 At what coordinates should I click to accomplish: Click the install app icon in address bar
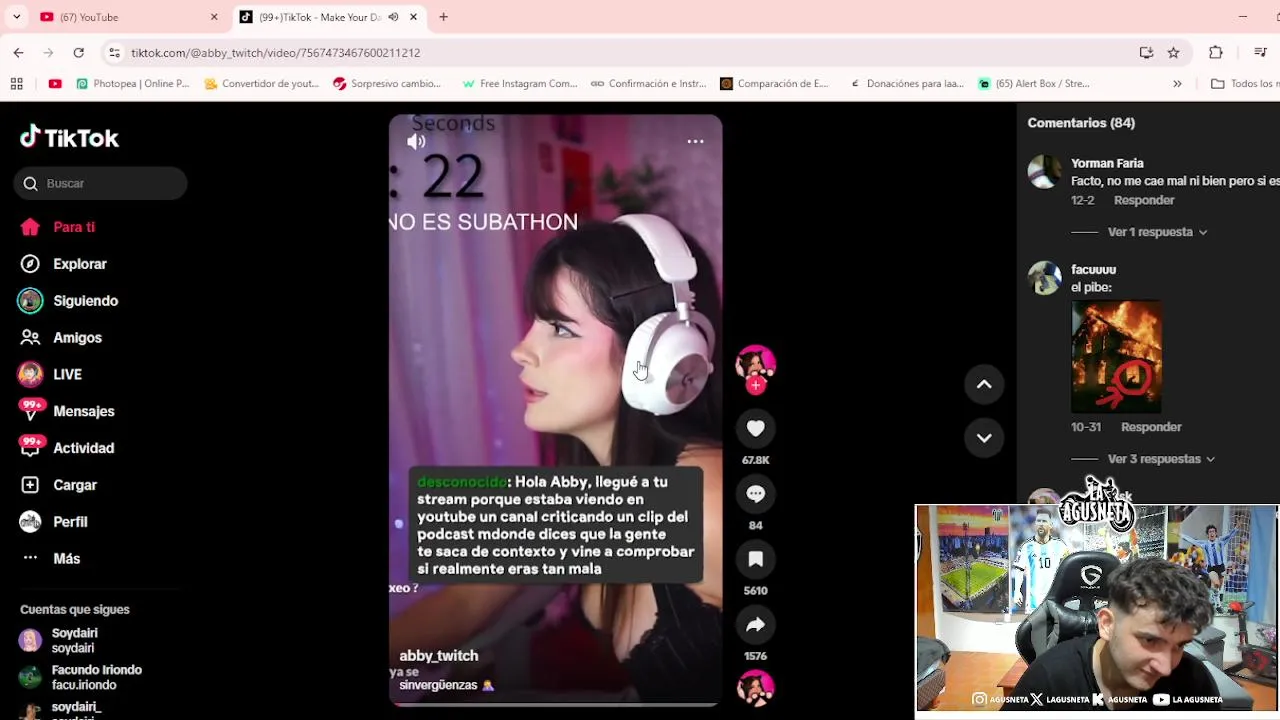[1146, 53]
